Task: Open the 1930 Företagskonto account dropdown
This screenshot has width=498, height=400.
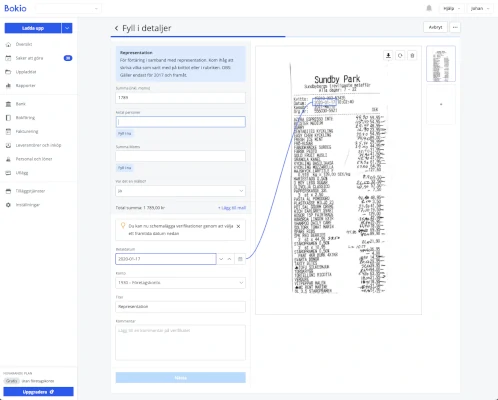Action: 180,283
